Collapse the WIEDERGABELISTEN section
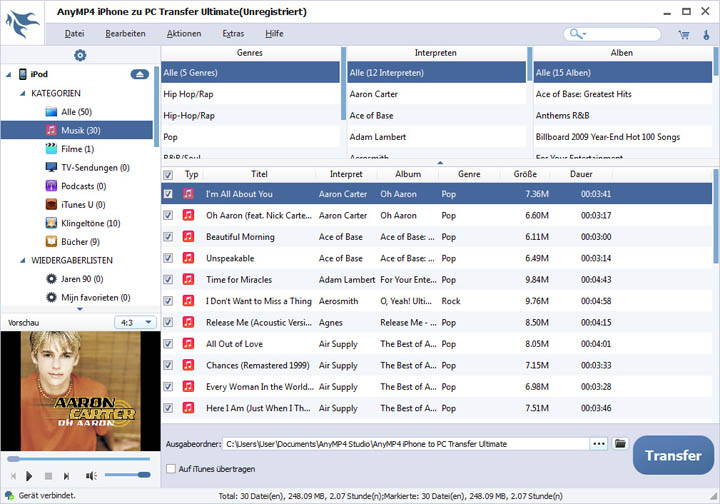The height and width of the screenshot is (504, 720). 22,261
